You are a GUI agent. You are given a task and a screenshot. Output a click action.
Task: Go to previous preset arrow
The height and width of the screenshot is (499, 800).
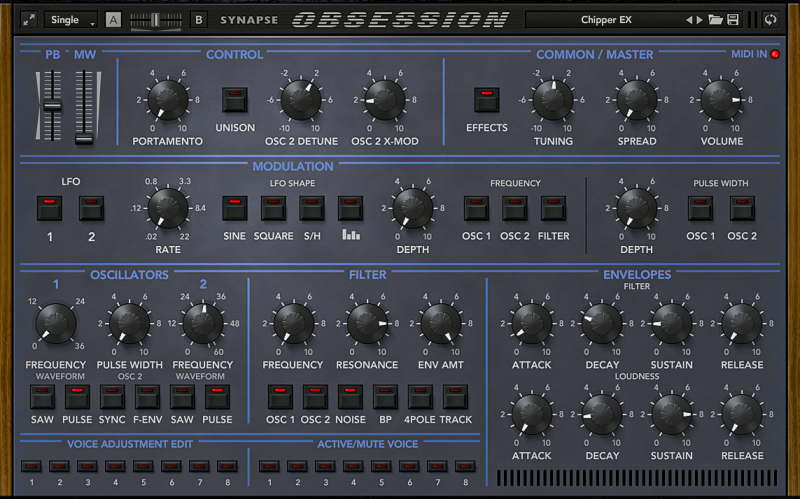[689, 20]
